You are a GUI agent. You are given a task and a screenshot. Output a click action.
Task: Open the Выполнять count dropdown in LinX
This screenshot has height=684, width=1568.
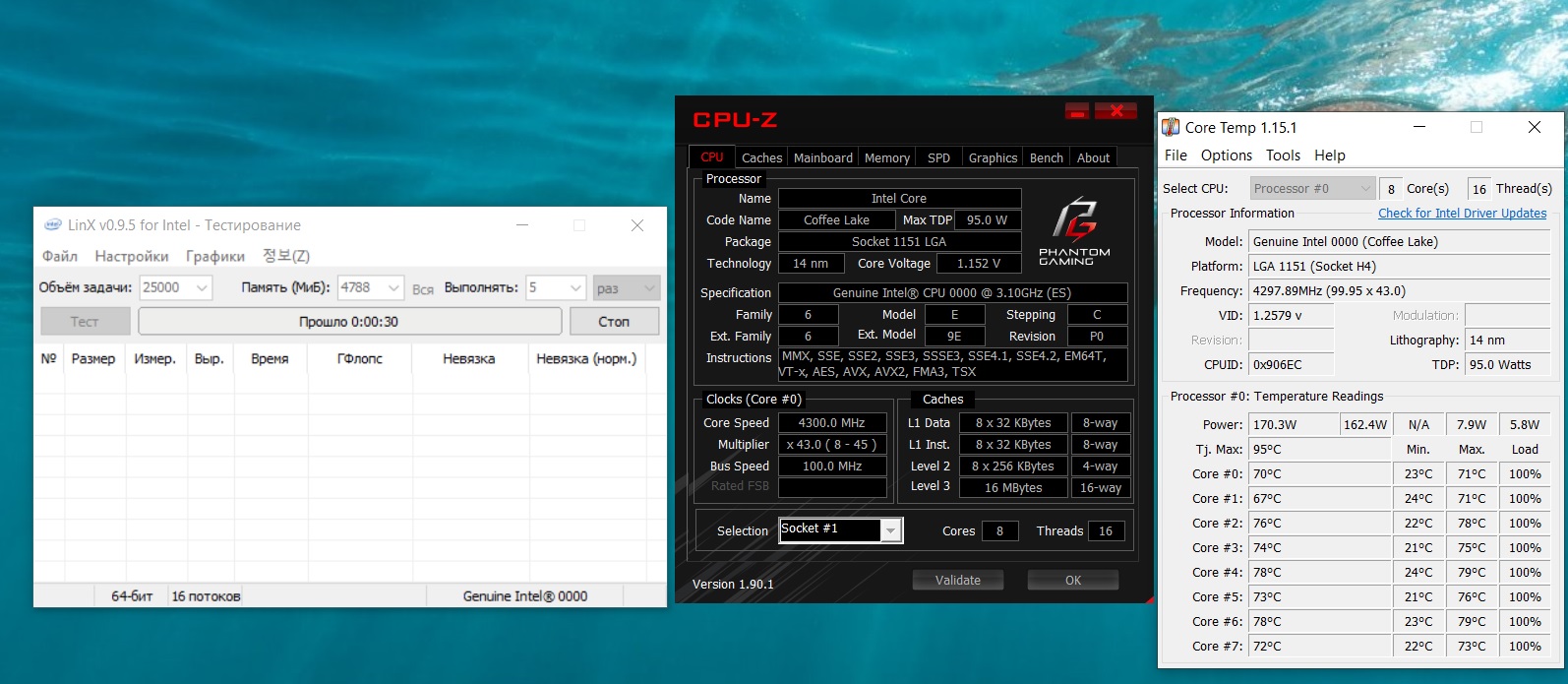576,287
